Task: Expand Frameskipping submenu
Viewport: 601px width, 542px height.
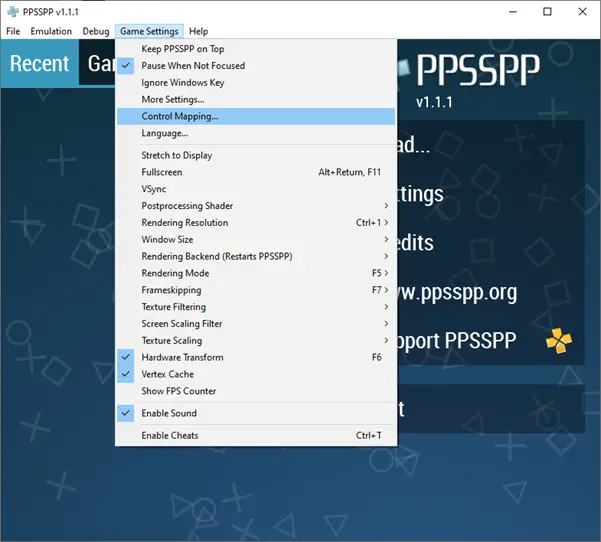Action: click(x=256, y=290)
